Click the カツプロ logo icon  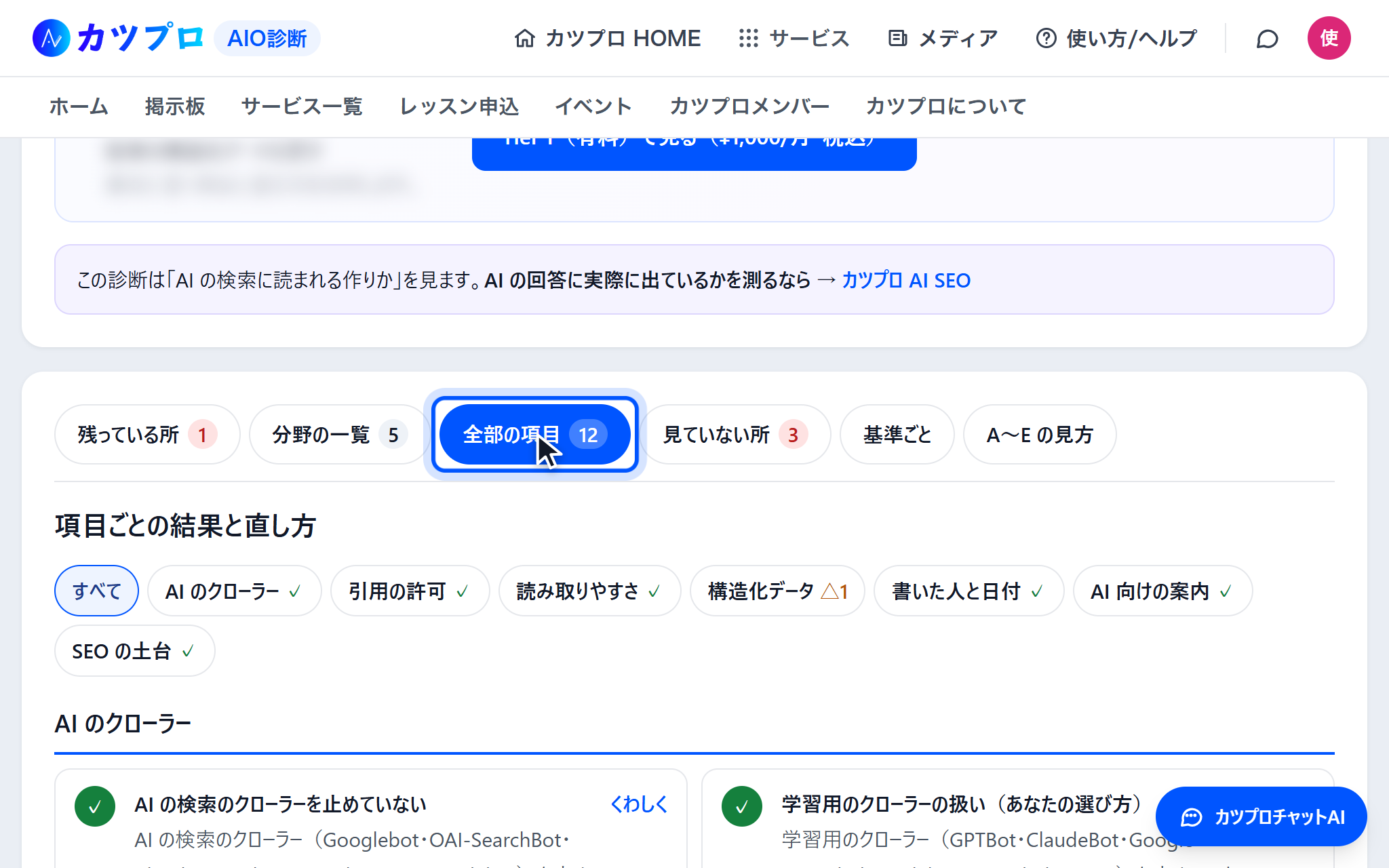[52, 38]
